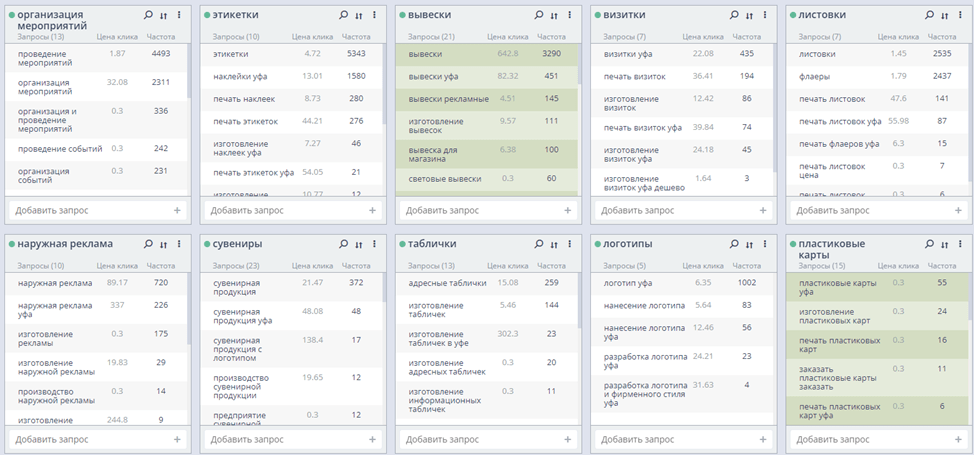Open search in the наружная реклама card
974x455 pixels.
point(148,244)
